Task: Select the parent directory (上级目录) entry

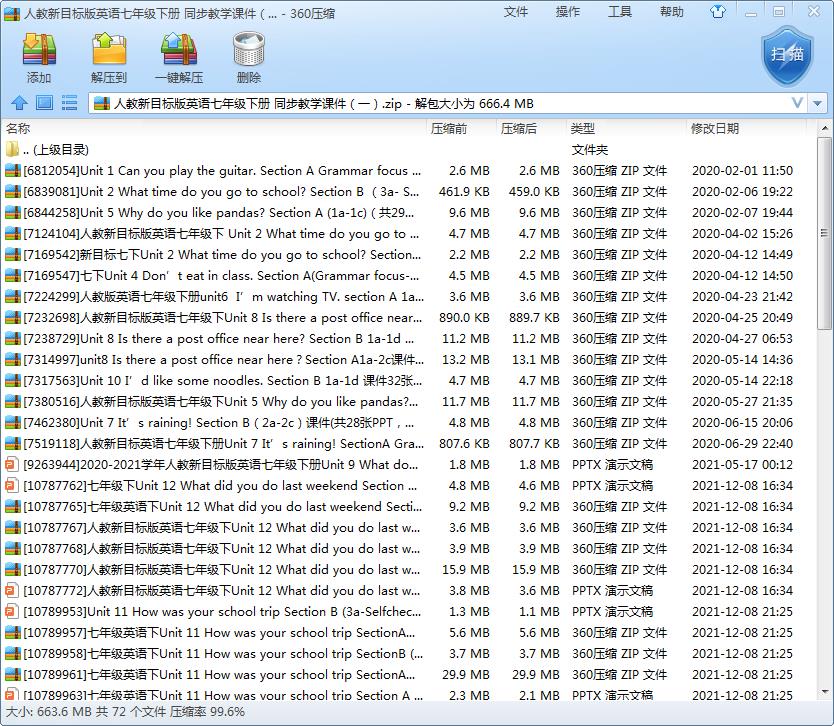Action: pos(60,150)
